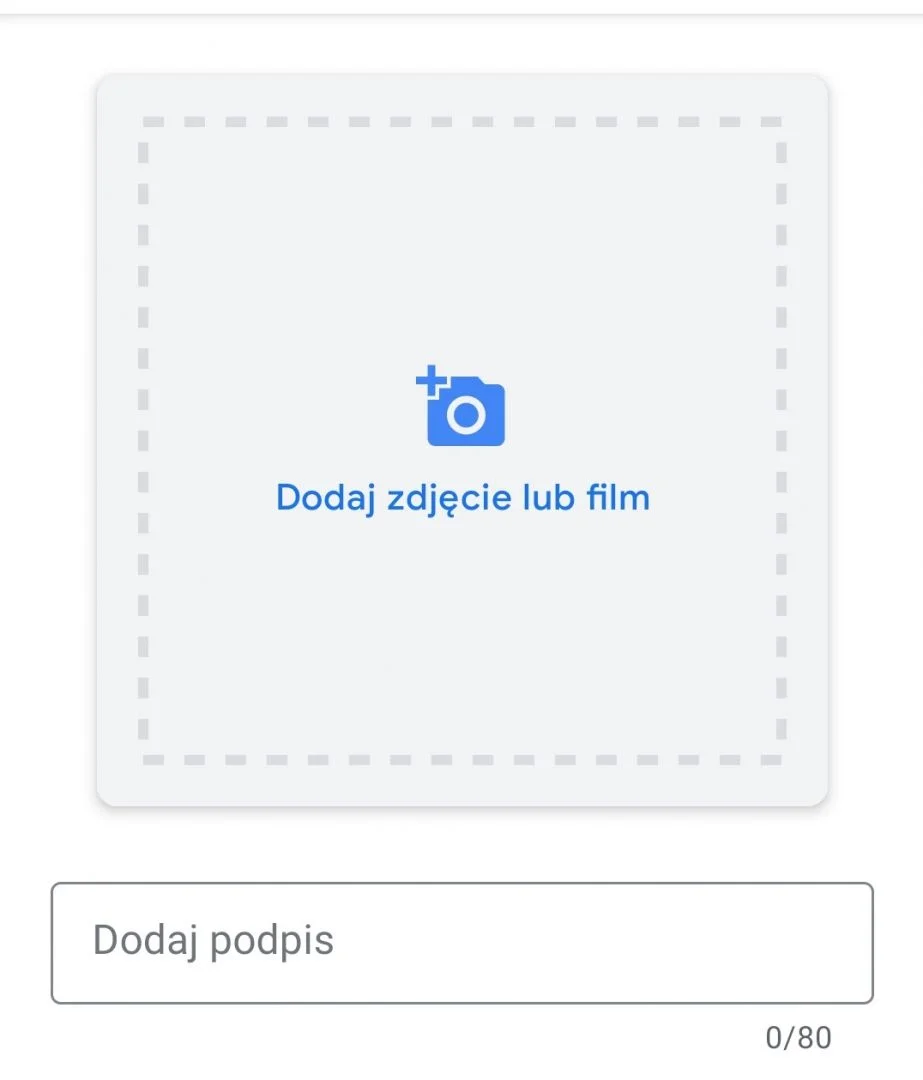The image size is (923, 1080).
Task: Click the camera lens circle
Action: point(465,414)
